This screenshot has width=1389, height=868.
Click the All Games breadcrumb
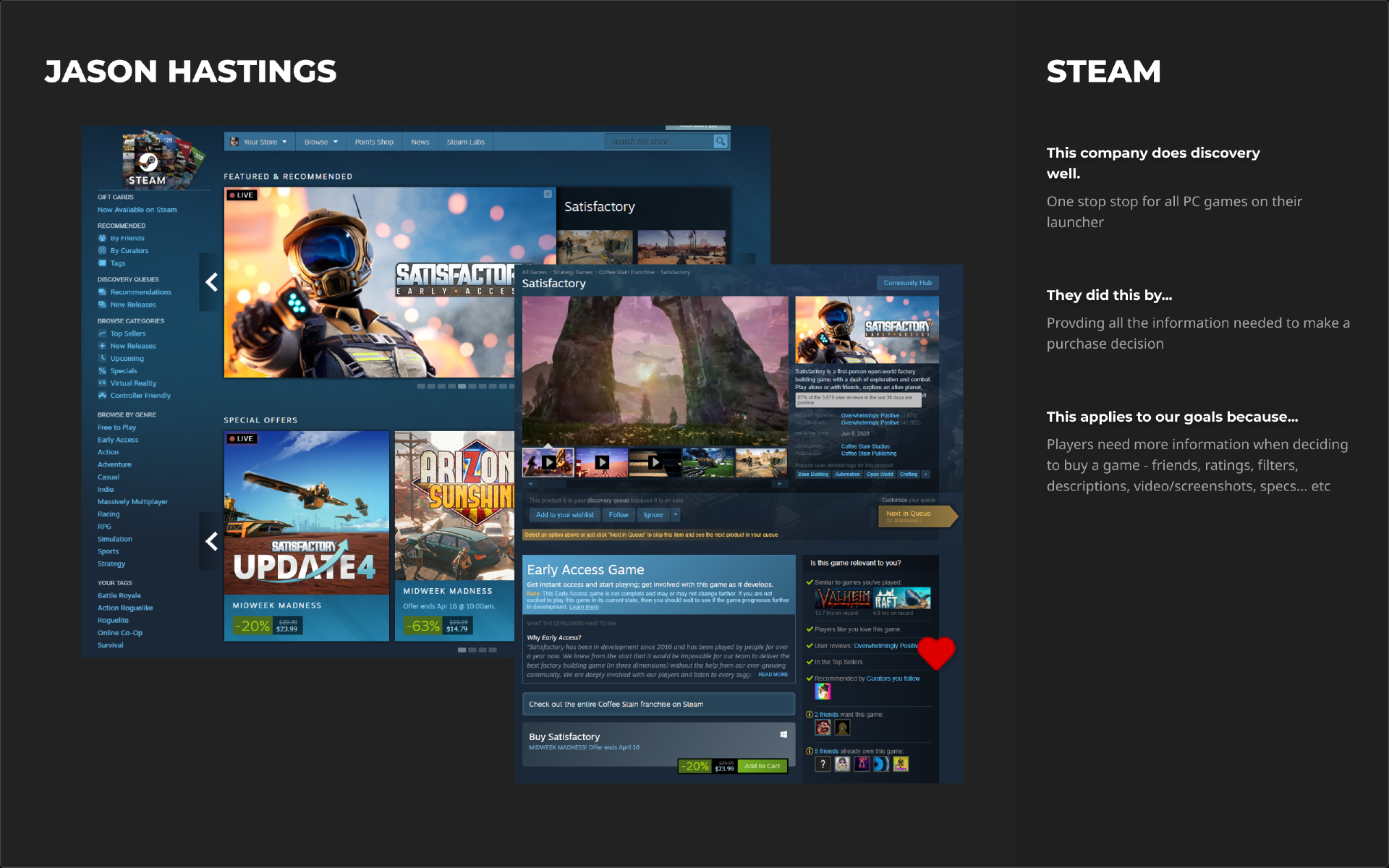tap(535, 273)
